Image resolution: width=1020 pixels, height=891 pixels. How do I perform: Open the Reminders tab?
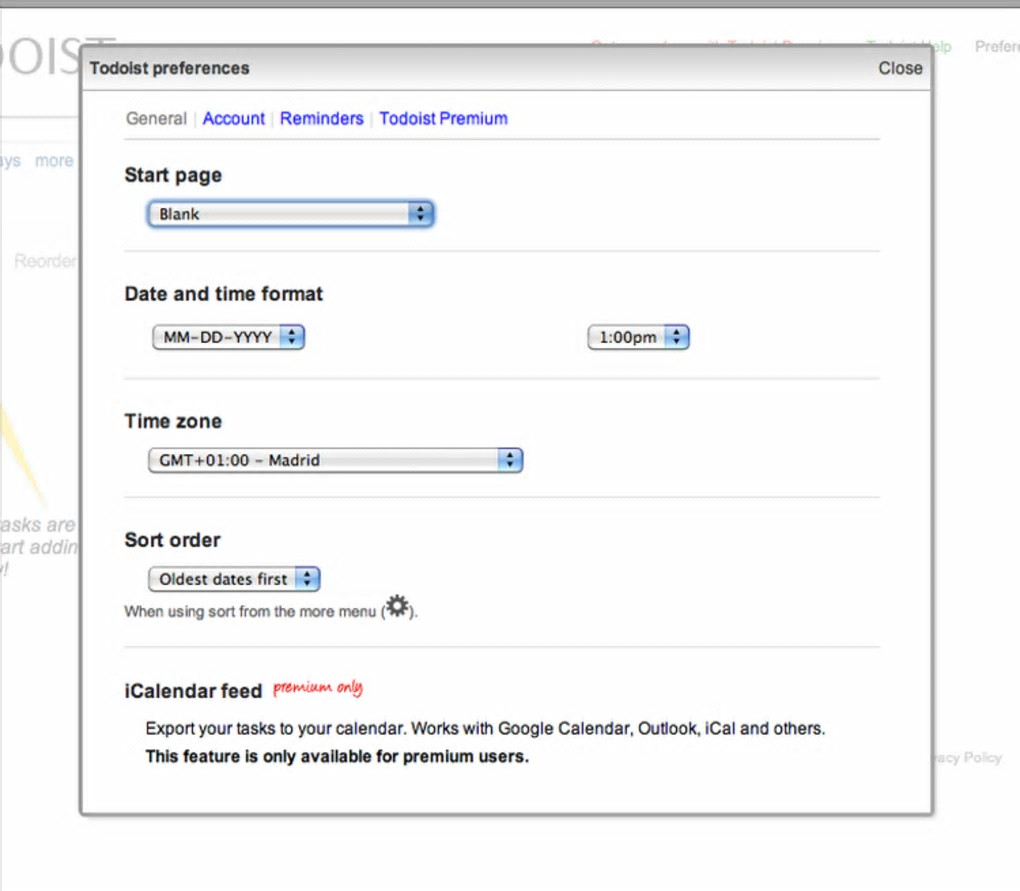click(x=321, y=118)
